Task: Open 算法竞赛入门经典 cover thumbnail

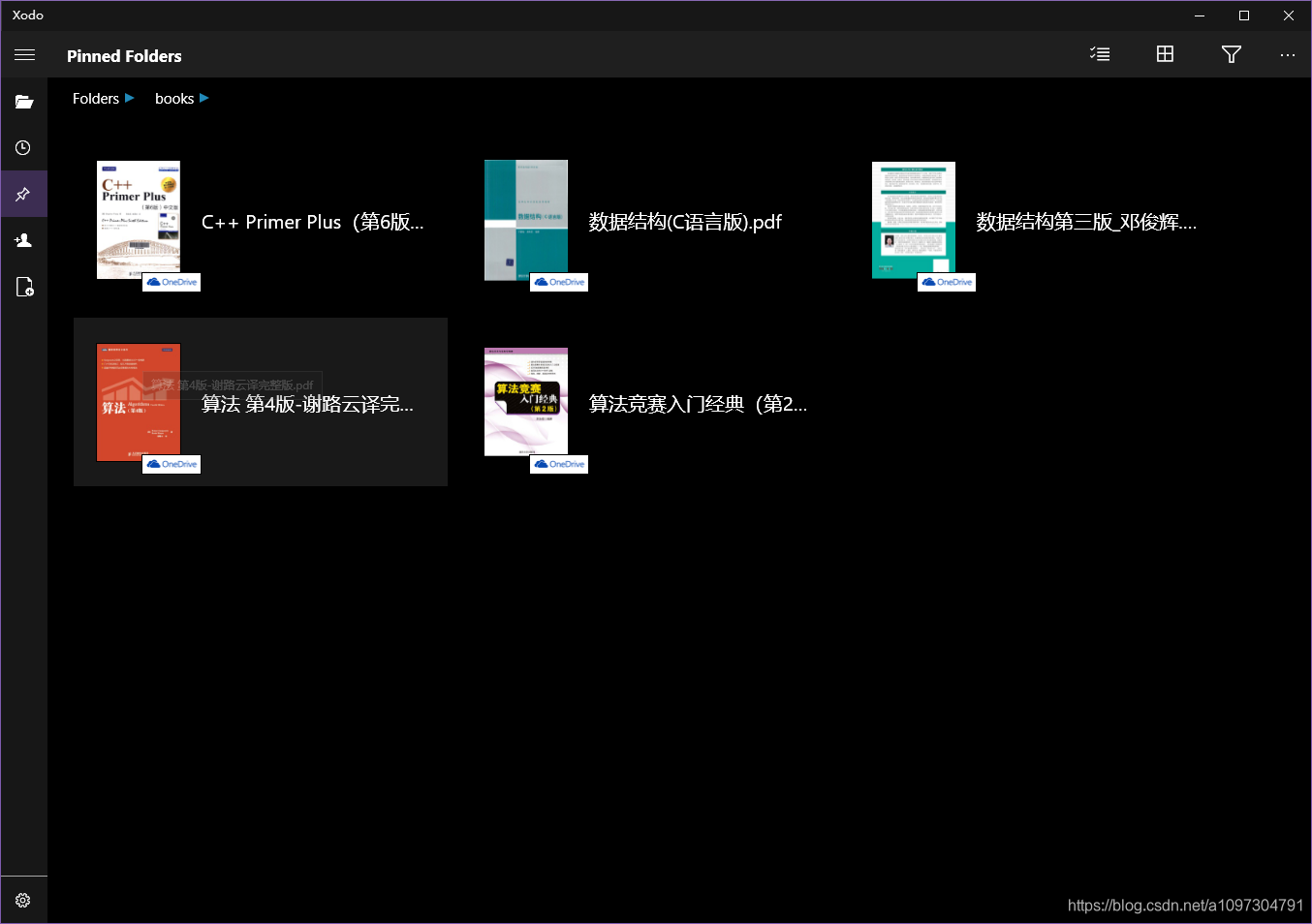Action: click(526, 402)
